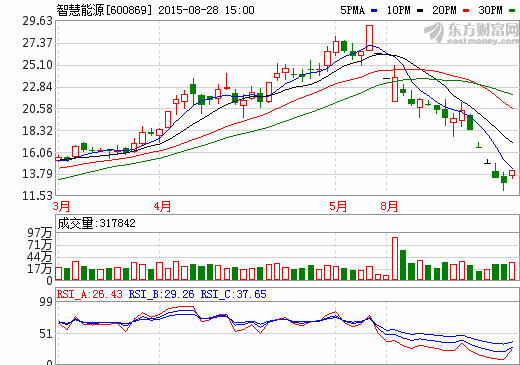Click the blue 5PMA legend color marker
This screenshot has width=520, height=365.
pyautogui.click(x=374, y=11)
